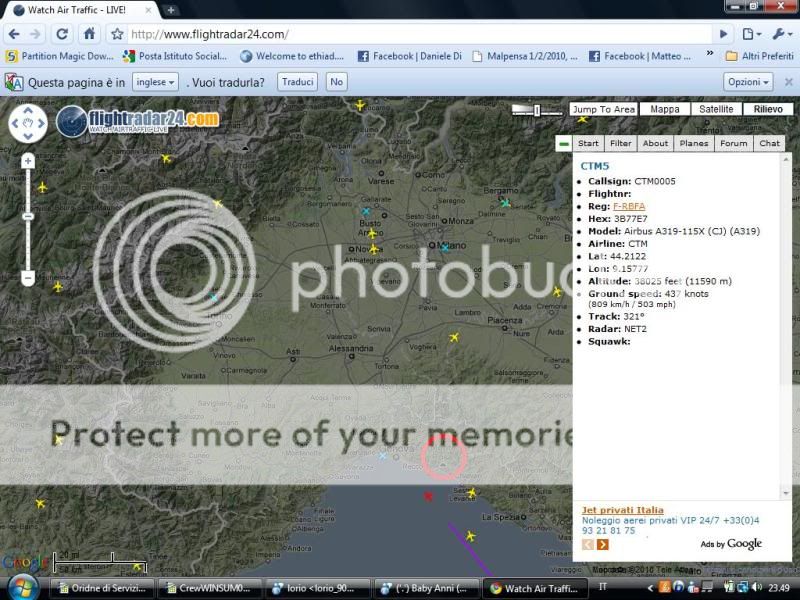The width and height of the screenshot is (800, 600).
Task: Click the browser reload button
Action: 62,34
